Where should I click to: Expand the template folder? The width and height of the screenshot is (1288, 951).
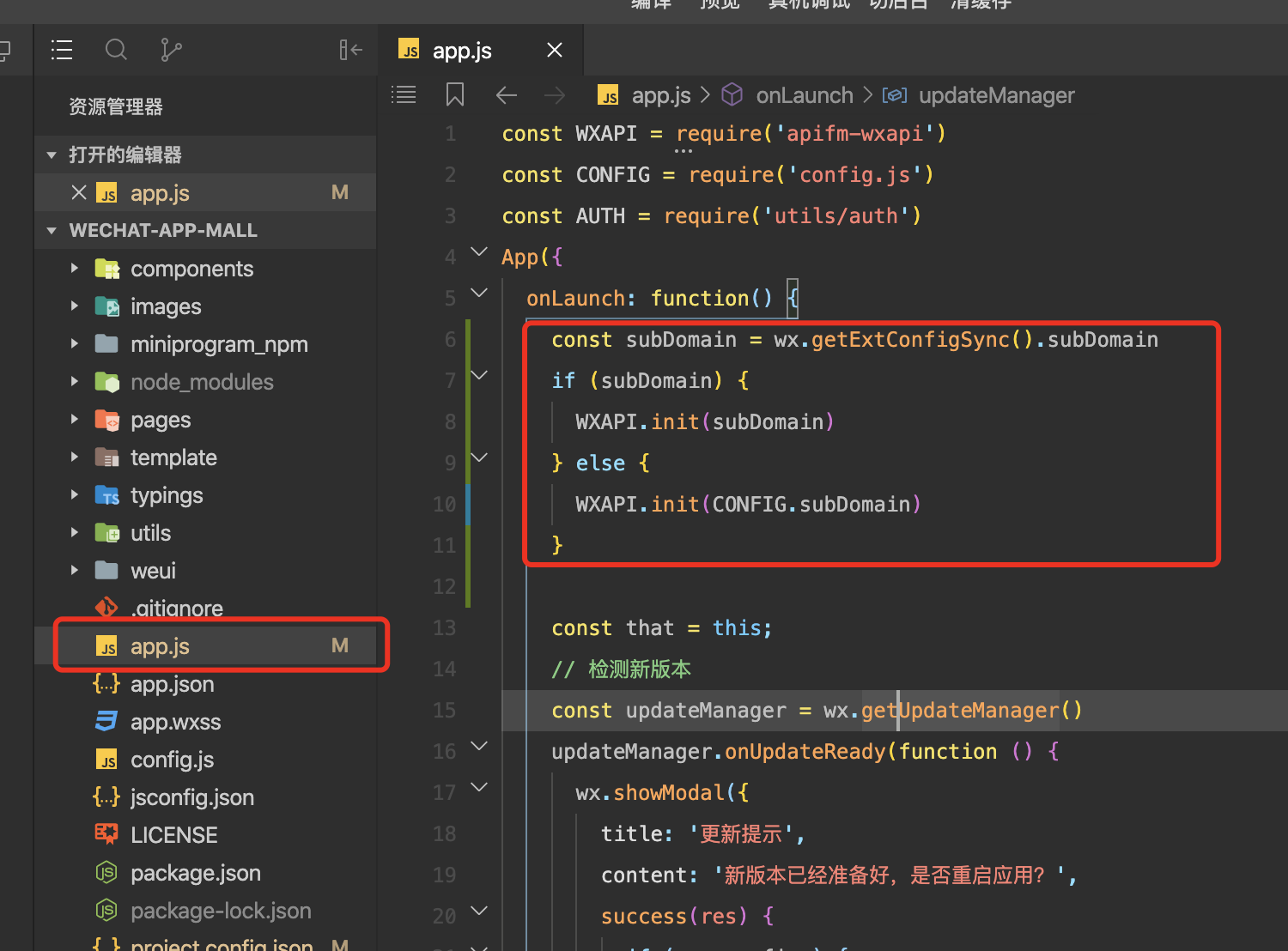click(x=75, y=457)
